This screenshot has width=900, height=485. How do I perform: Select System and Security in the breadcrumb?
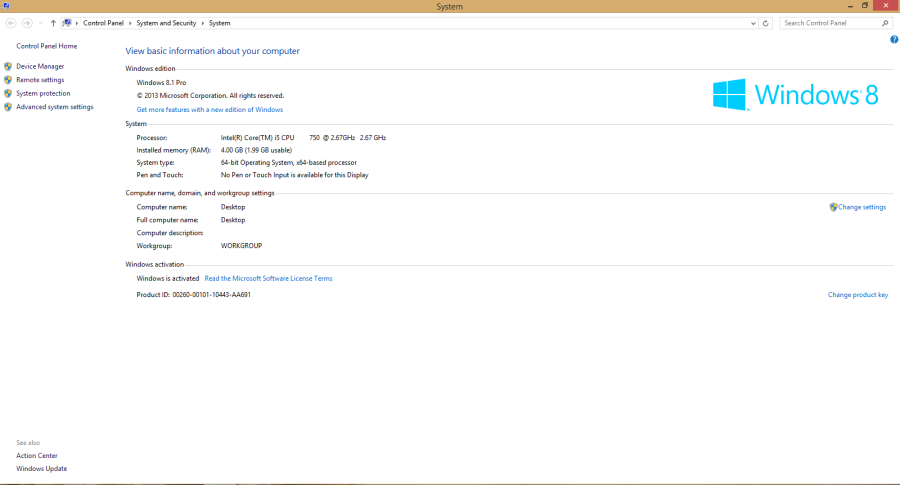click(x=166, y=22)
